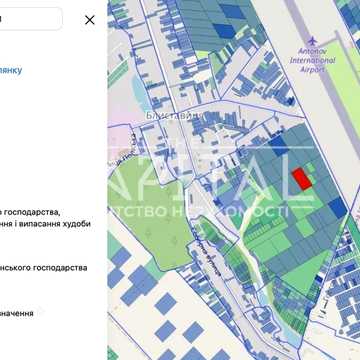
Task: Close the parcel info panel with the X
Action: click(x=90, y=20)
